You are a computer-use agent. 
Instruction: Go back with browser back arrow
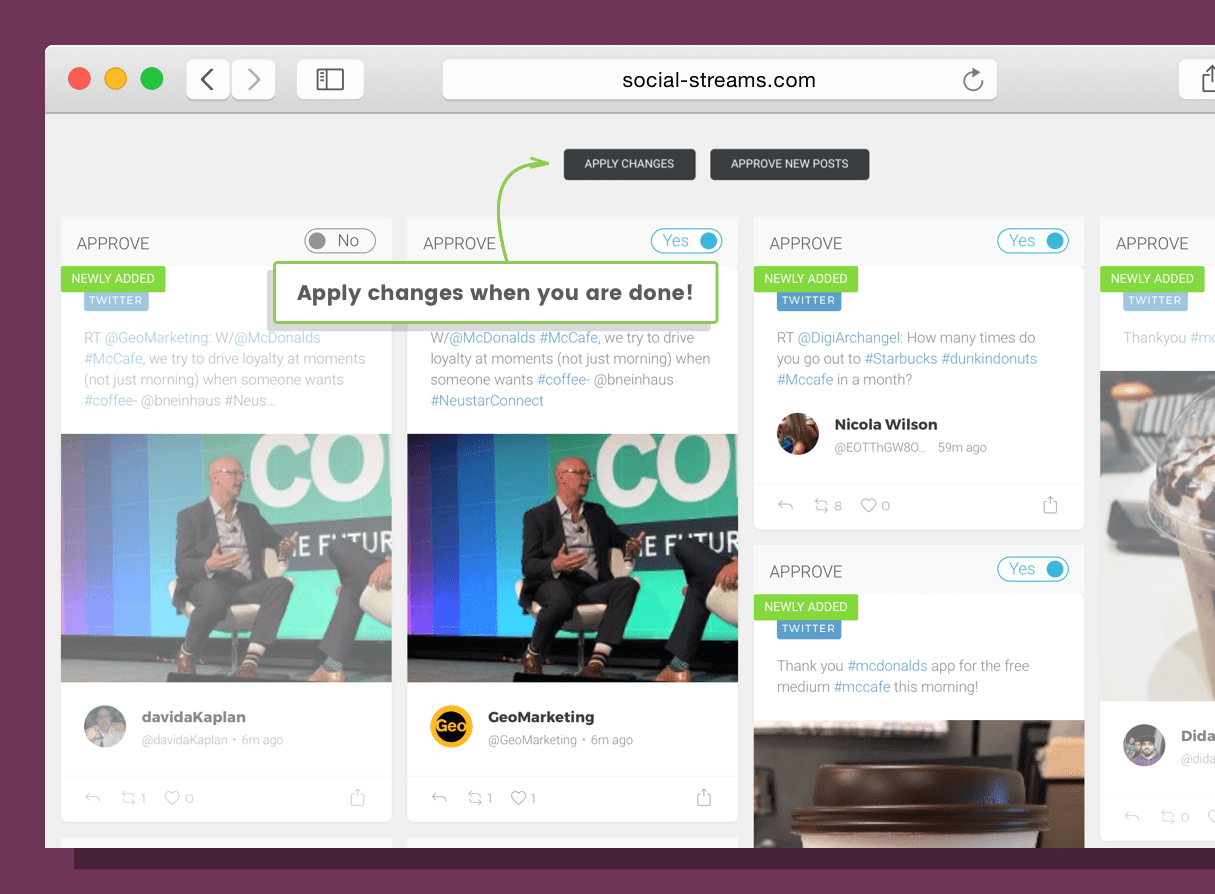coord(208,80)
